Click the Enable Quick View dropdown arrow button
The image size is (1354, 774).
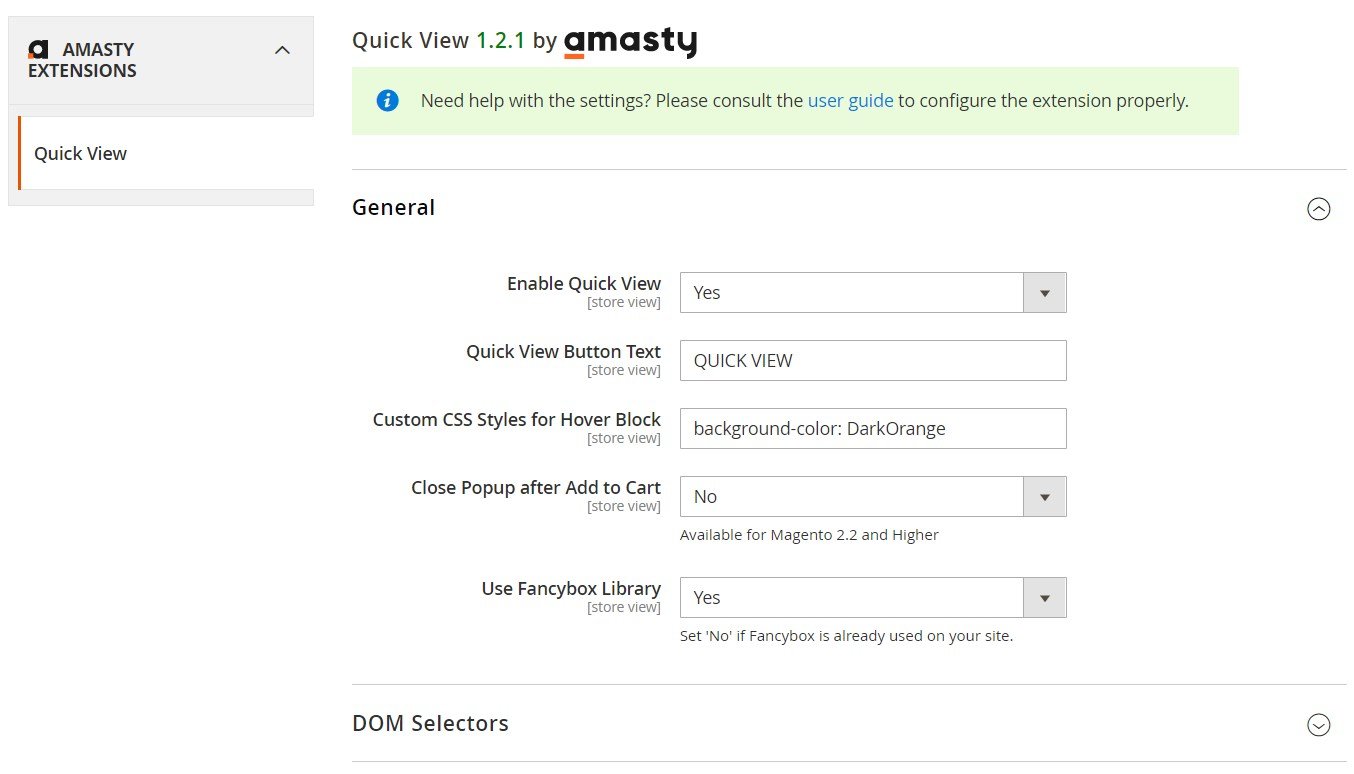tap(1045, 293)
